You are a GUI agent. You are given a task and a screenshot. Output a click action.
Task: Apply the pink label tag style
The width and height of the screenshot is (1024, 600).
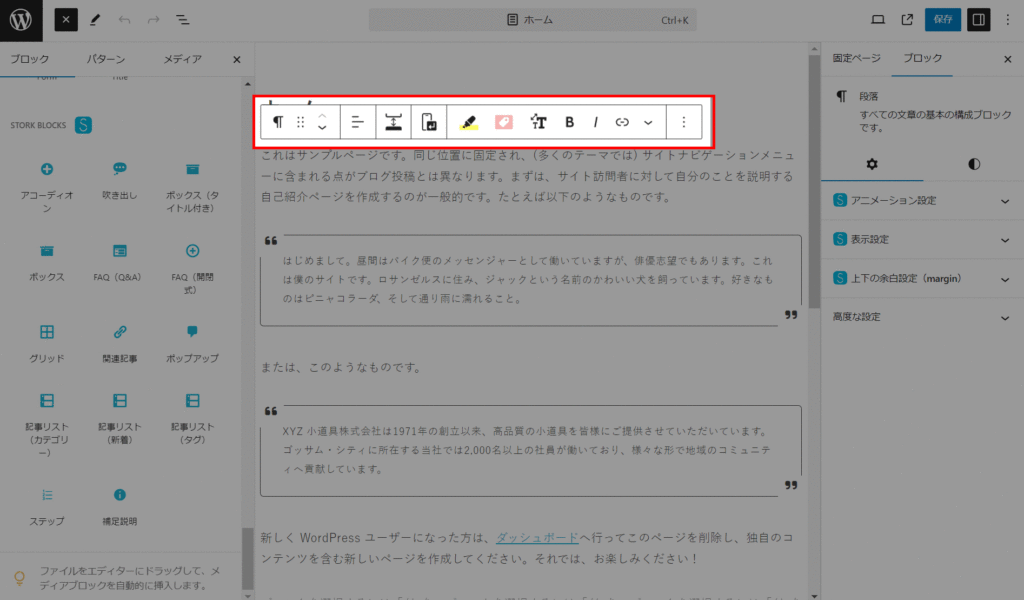point(504,122)
